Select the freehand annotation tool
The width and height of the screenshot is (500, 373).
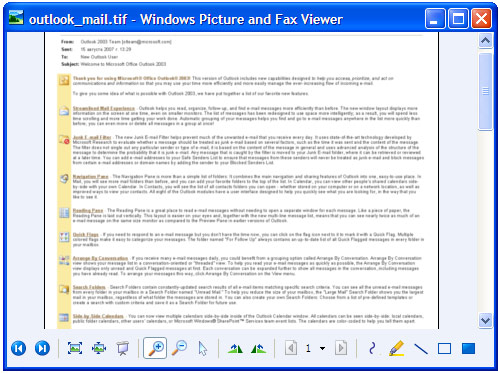372,348
